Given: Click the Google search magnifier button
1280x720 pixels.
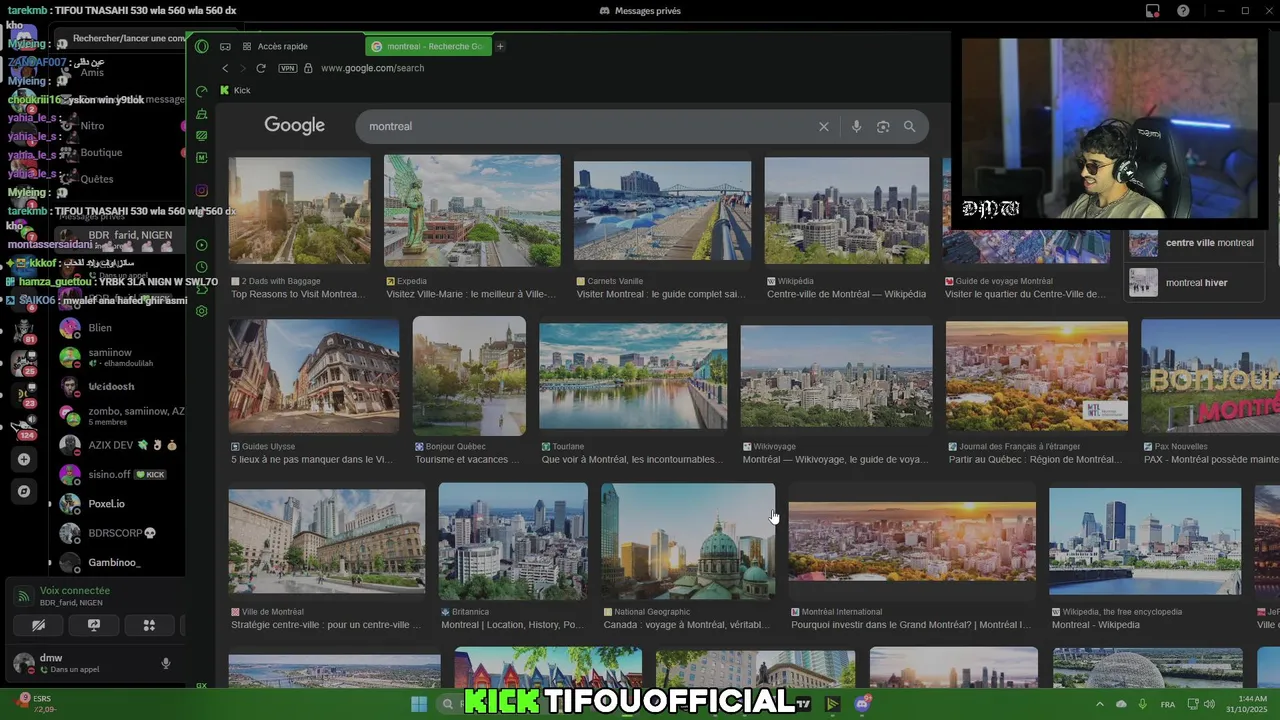Looking at the screenshot, I should tap(909, 127).
